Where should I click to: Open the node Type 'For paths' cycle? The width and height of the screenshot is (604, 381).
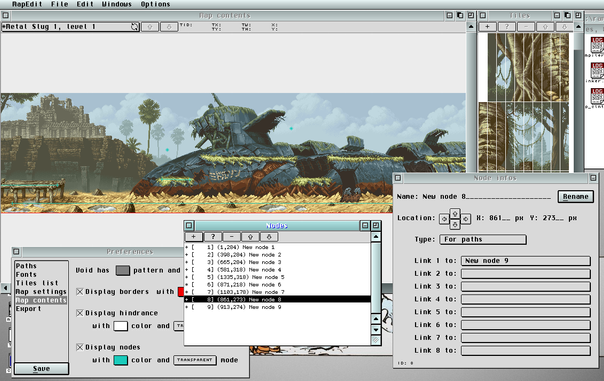point(483,239)
